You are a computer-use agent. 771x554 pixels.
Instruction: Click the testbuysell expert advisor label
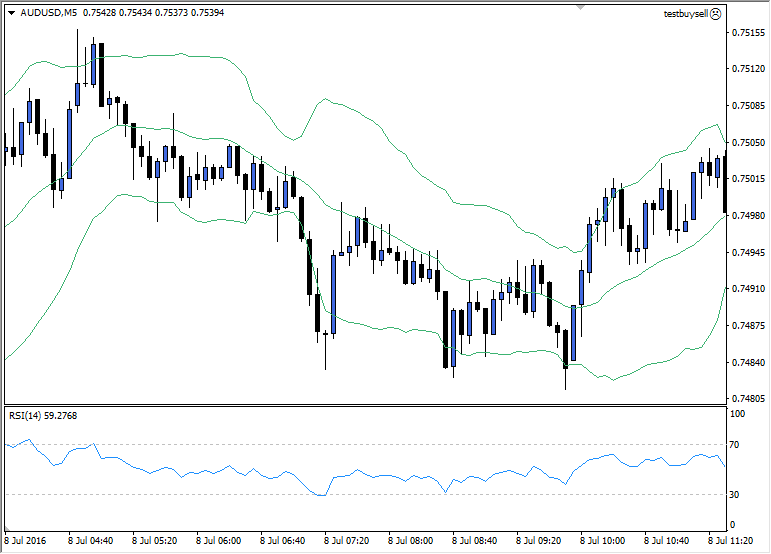click(684, 13)
